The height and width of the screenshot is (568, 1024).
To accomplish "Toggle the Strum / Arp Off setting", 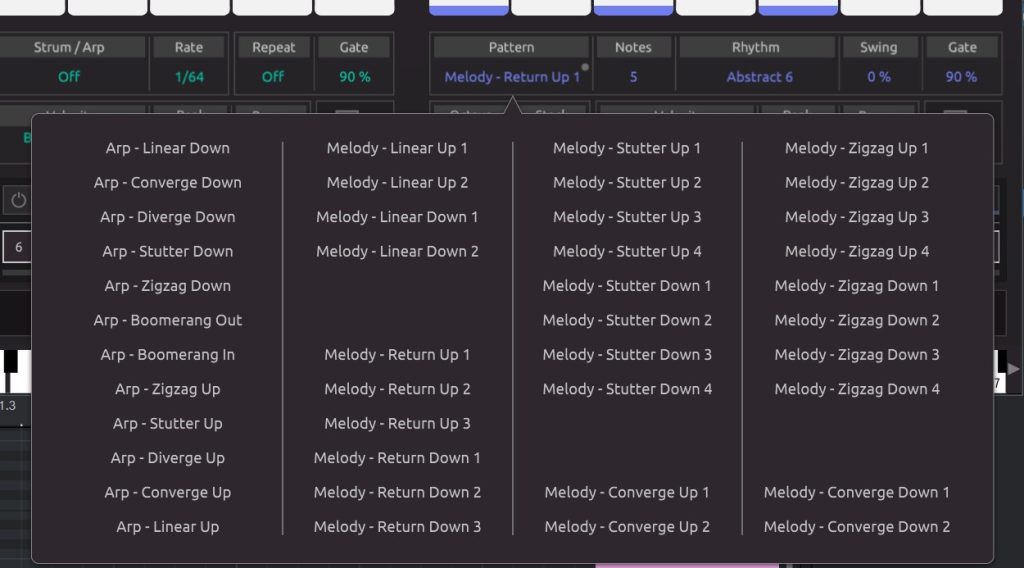I will point(68,77).
